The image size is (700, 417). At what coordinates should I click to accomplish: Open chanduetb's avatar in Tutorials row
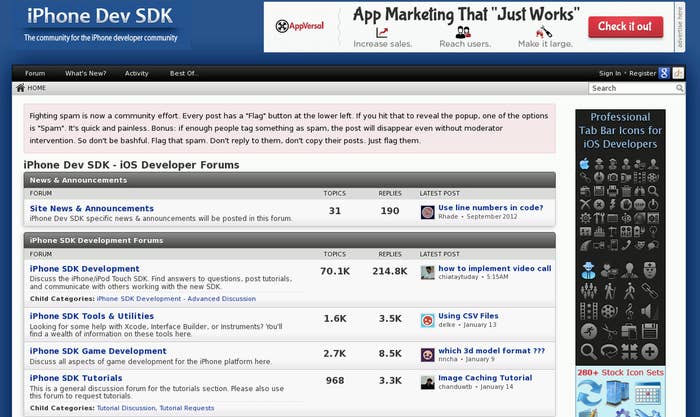(x=427, y=383)
